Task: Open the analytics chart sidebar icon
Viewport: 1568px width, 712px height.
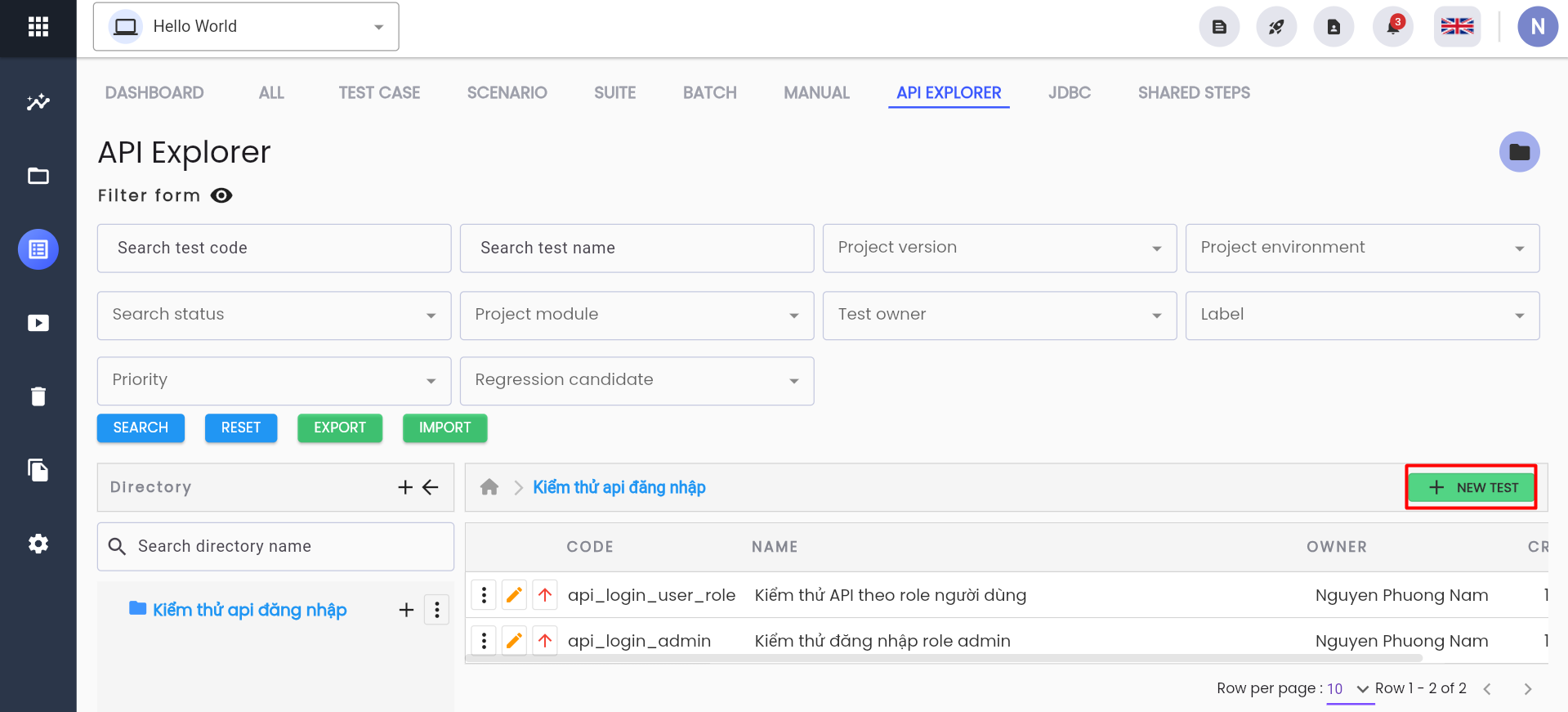Action: pos(38,102)
